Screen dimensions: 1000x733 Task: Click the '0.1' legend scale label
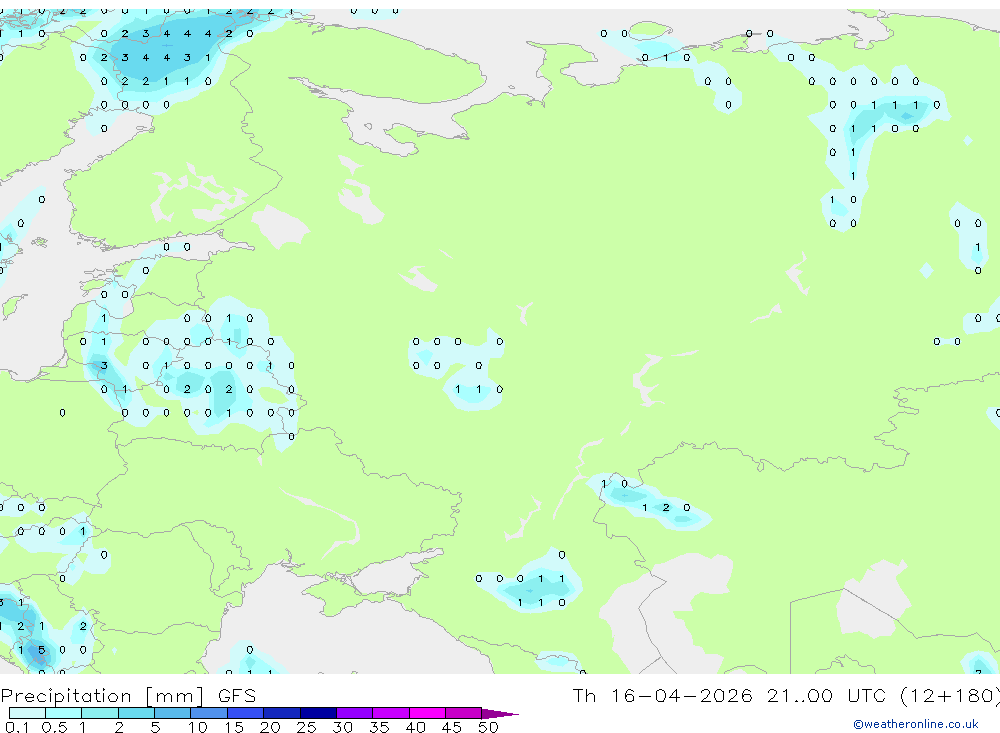pyautogui.click(x=17, y=727)
